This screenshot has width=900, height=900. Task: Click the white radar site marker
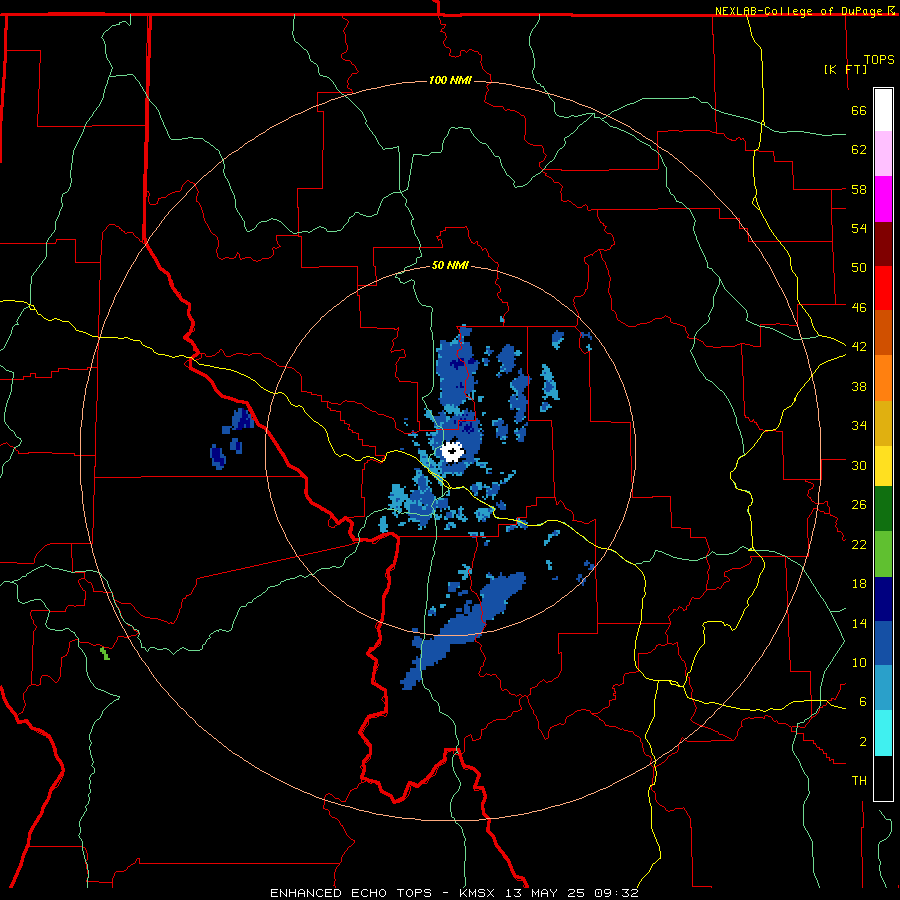452,451
